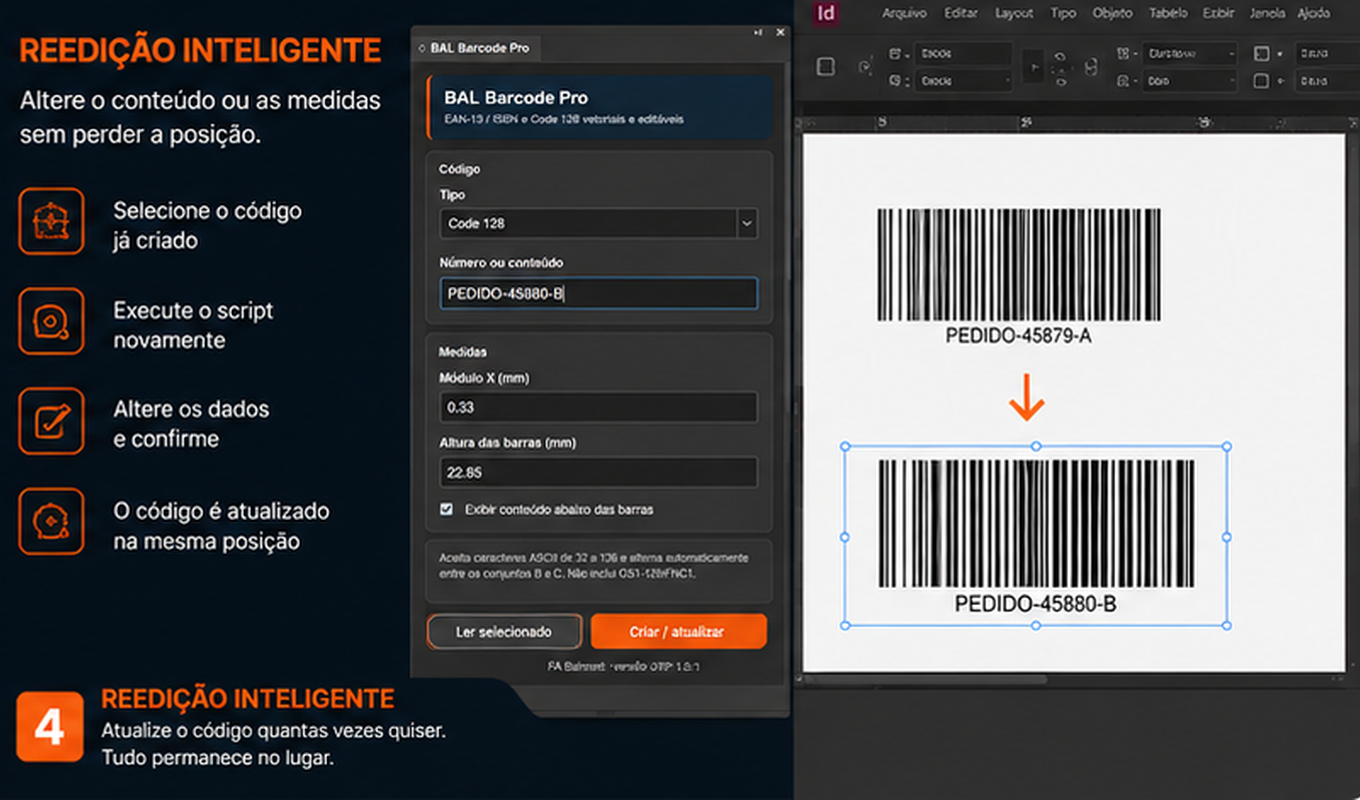Click the PEDIDO-45879-A barcode on the page
Image resolution: width=1360 pixels, height=800 pixels.
[1018, 265]
